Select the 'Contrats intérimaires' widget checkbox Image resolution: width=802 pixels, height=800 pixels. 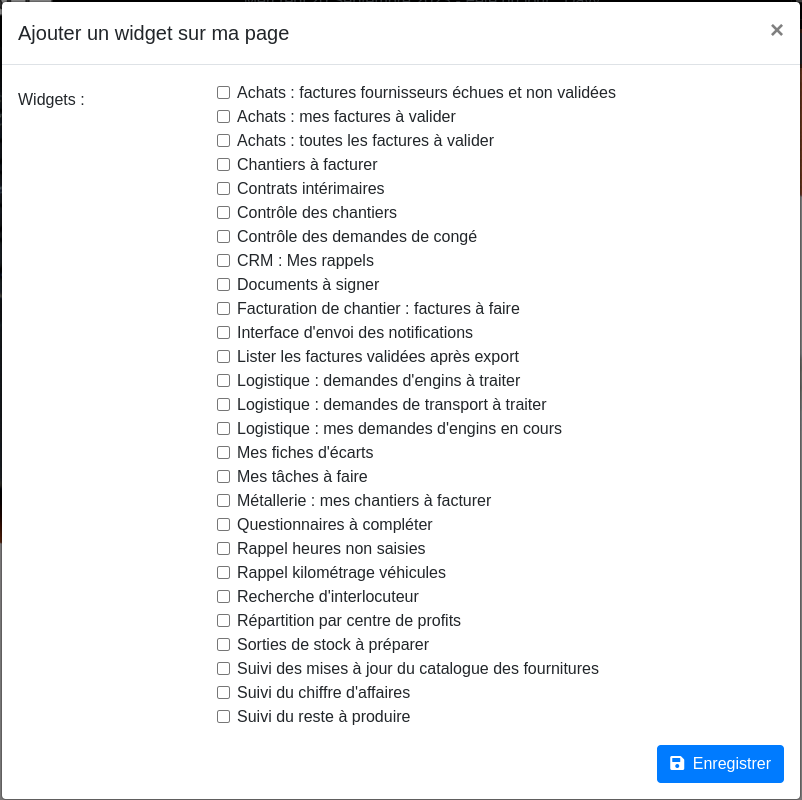tap(224, 189)
